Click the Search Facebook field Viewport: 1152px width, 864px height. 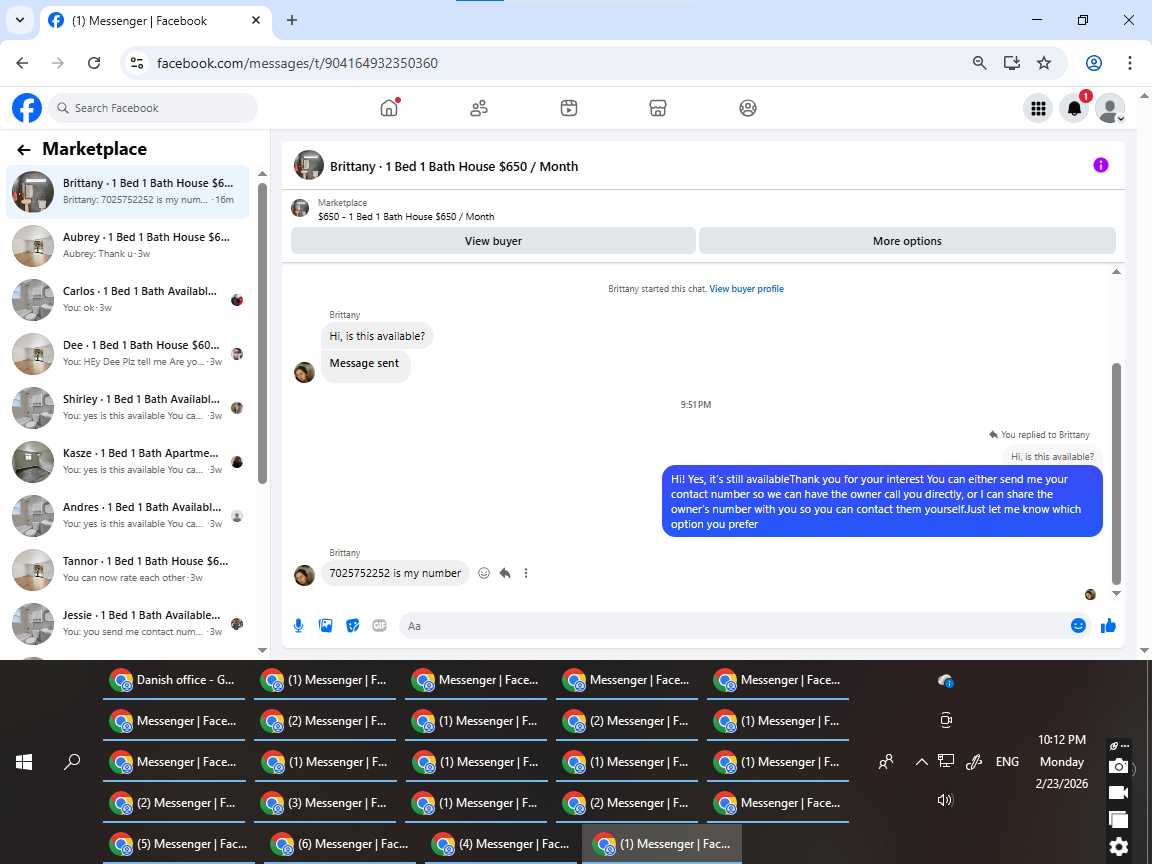point(154,108)
